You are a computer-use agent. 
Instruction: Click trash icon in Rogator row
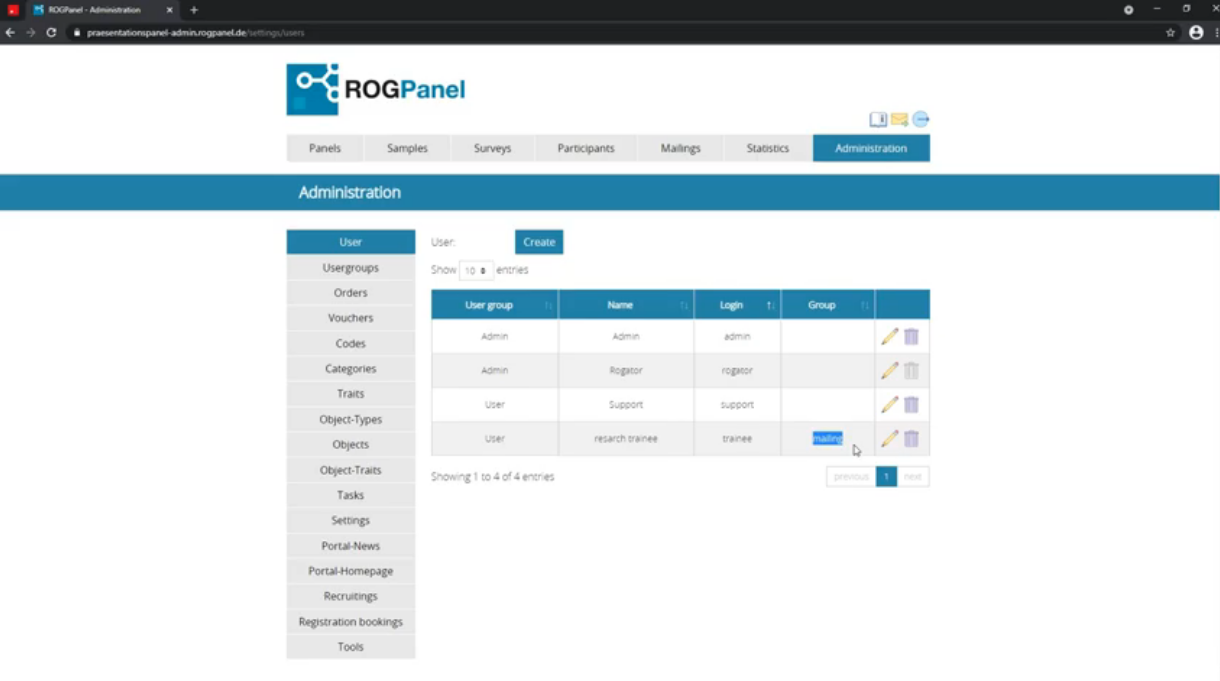(911, 371)
